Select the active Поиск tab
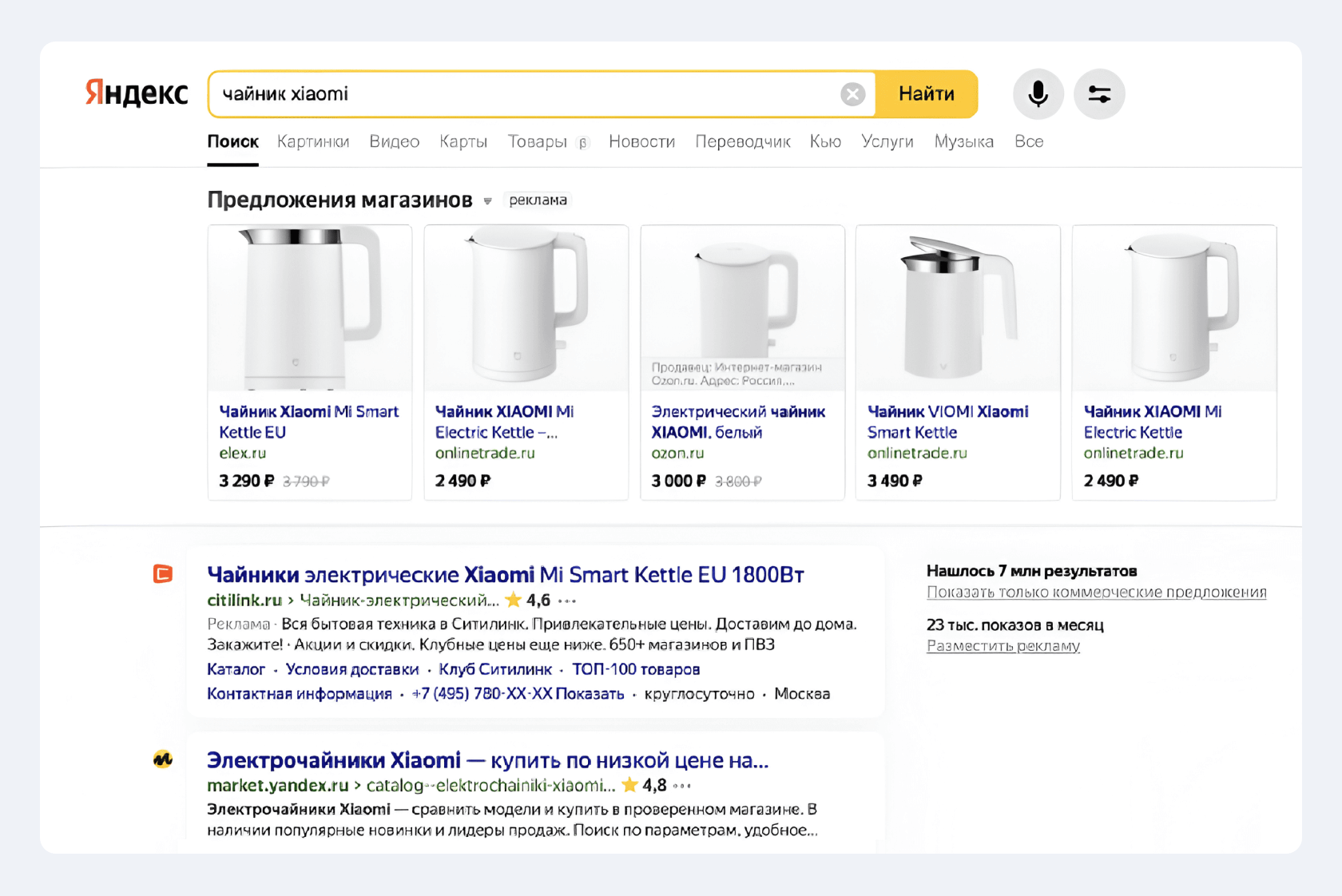The width and height of the screenshot is (1342, 896). [232, 142]
